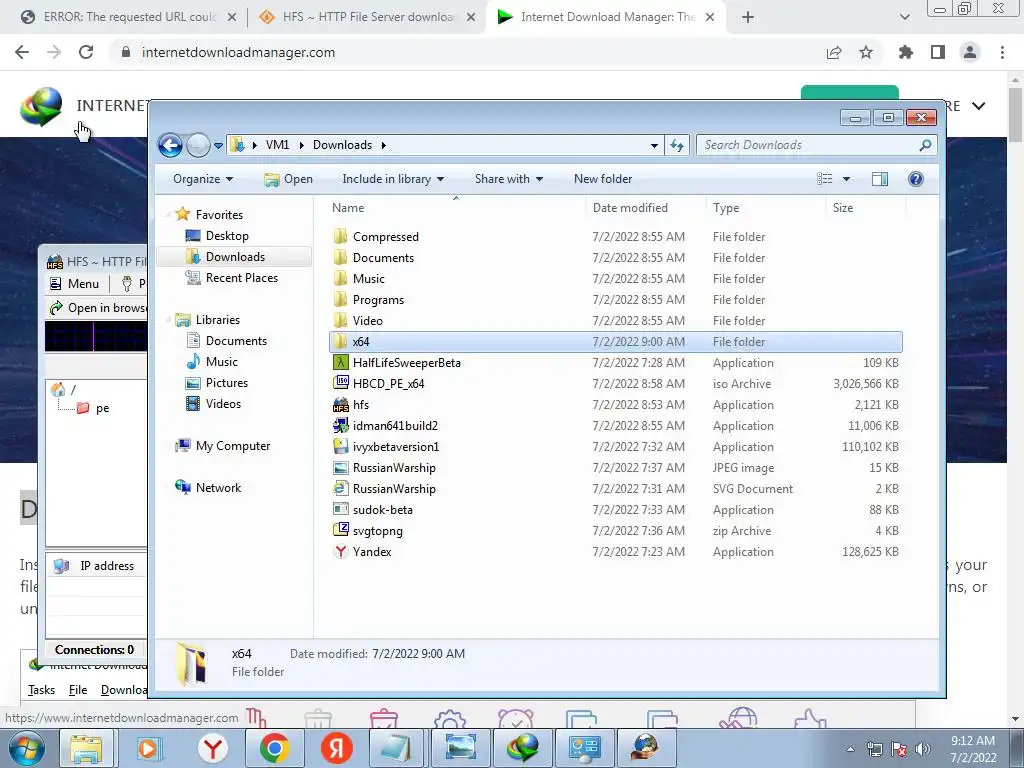Select RussianWarship JPEG image icon

340,468
